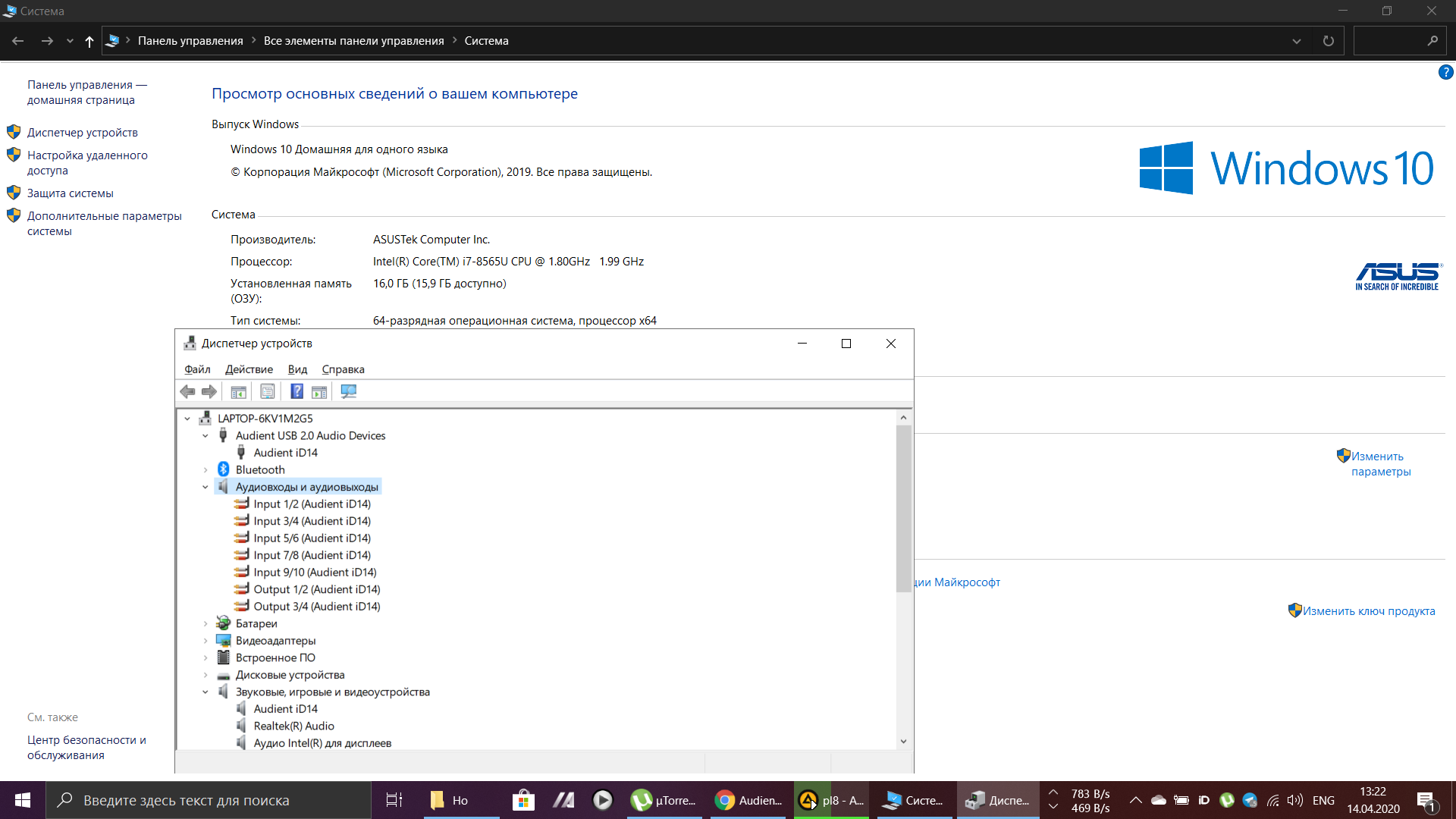Viewport: 1456px width, 819px height.
Task: Select Output 3/4 (Audient iD14)
Action: coord(317,607)
